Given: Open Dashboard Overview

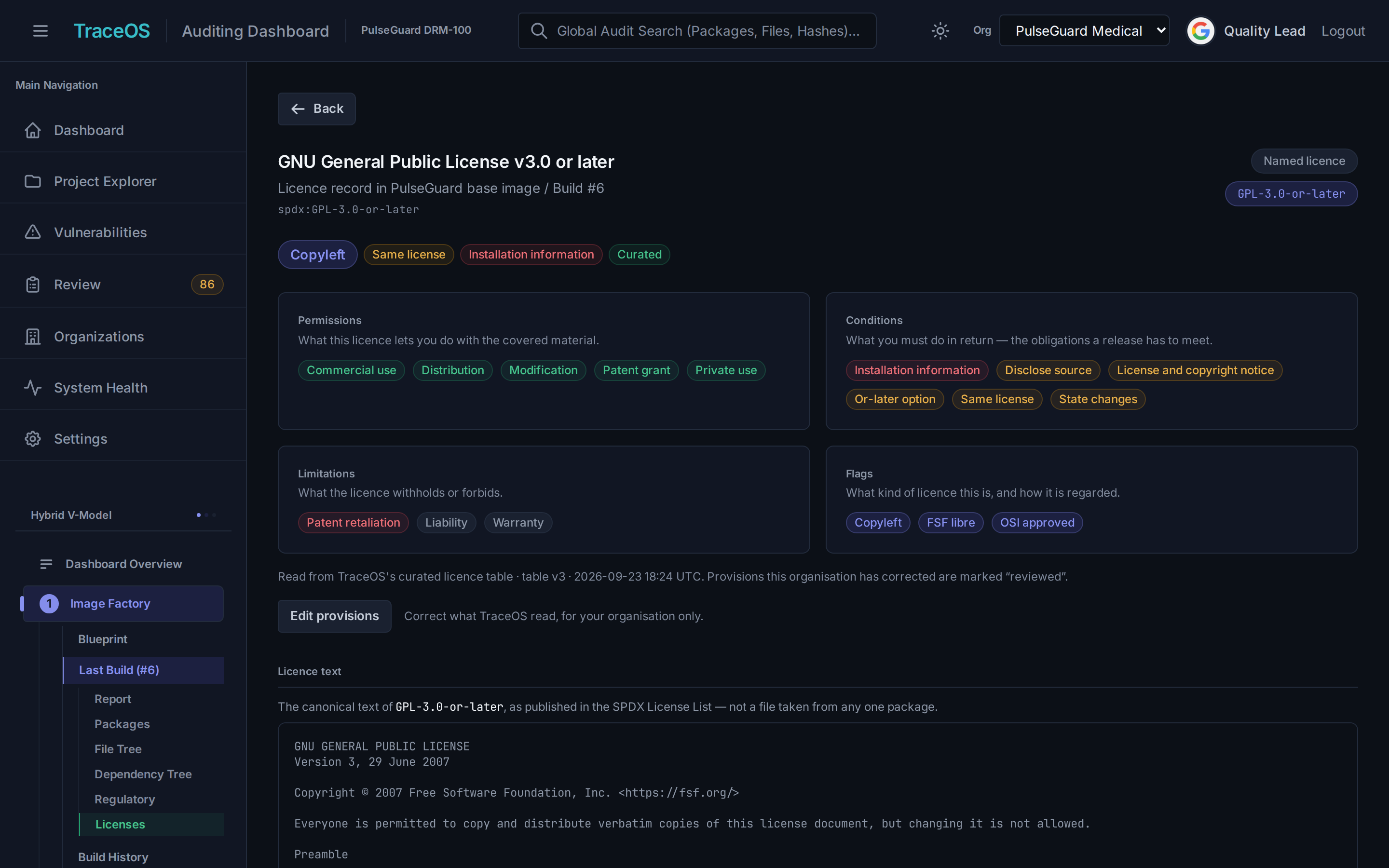Looking at the screenshot, I should coord(123,564).
